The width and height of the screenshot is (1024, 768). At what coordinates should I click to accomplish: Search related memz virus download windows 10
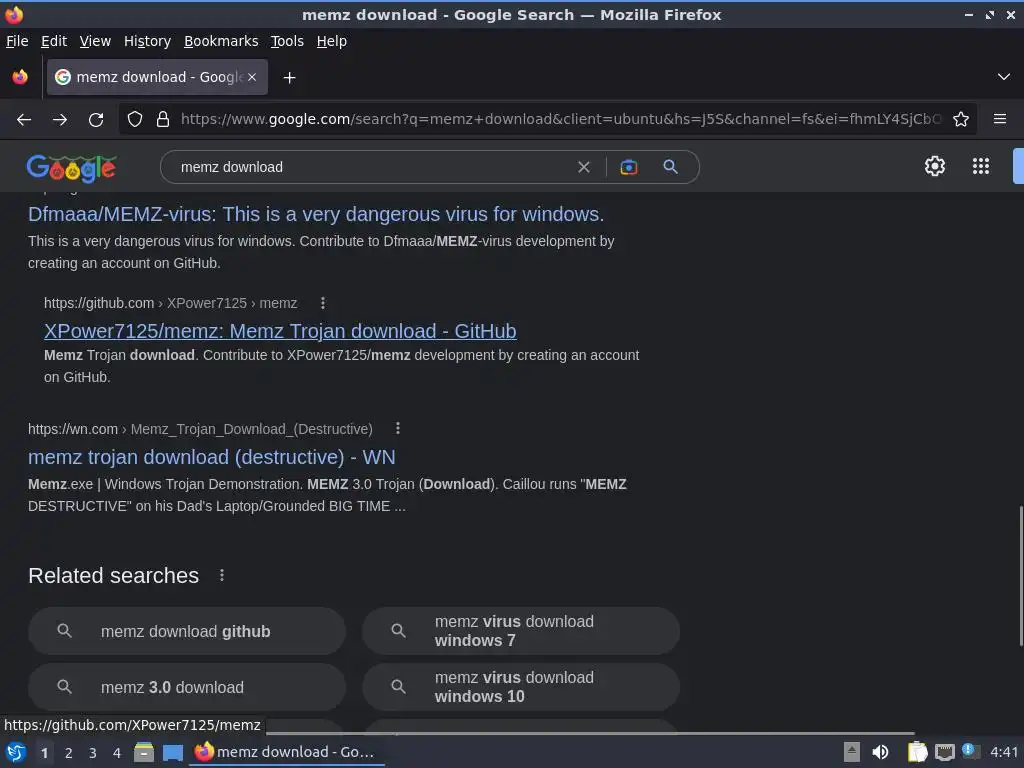[521, 687]
